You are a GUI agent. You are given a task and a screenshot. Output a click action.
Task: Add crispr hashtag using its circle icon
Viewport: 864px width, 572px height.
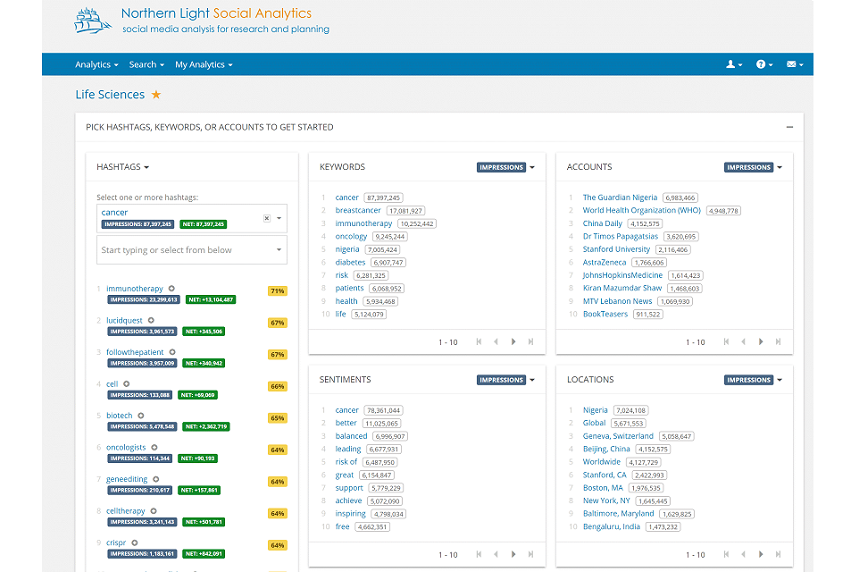point(134,543)
